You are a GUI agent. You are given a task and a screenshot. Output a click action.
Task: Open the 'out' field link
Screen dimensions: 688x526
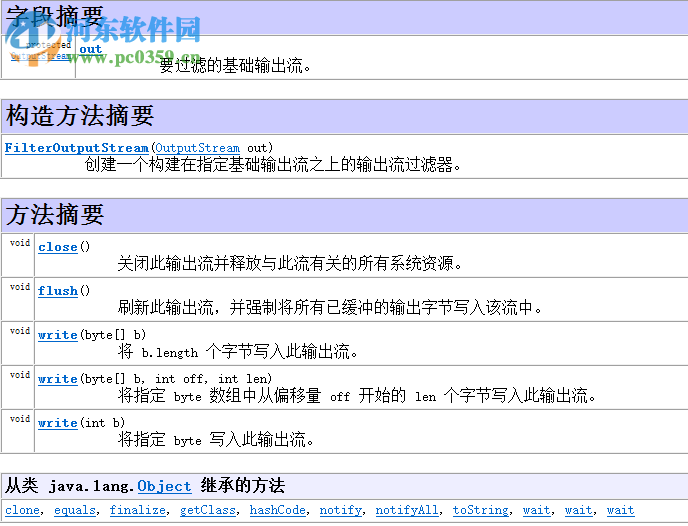pos(90,49)
